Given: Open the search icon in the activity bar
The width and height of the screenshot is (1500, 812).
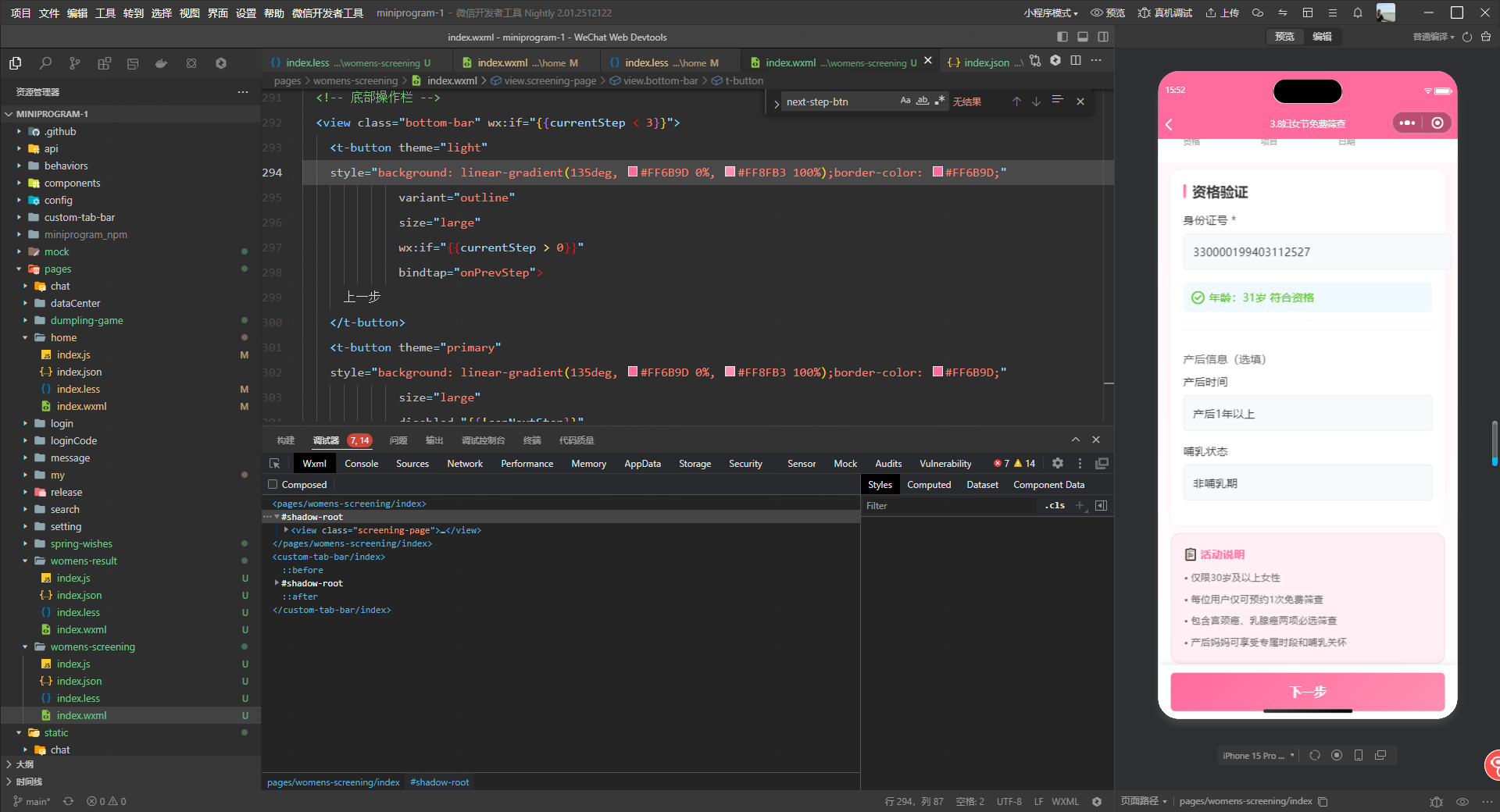Looking at the screenshot, I should click(45, 63).
